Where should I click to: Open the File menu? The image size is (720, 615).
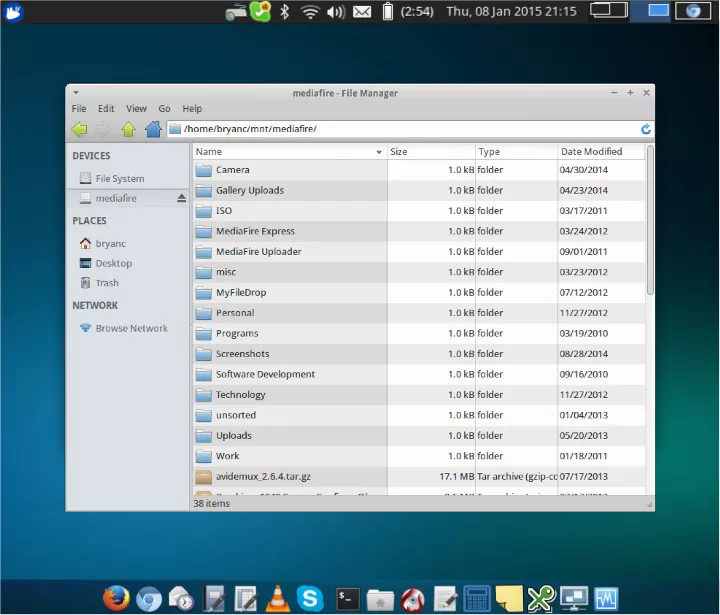79,109
